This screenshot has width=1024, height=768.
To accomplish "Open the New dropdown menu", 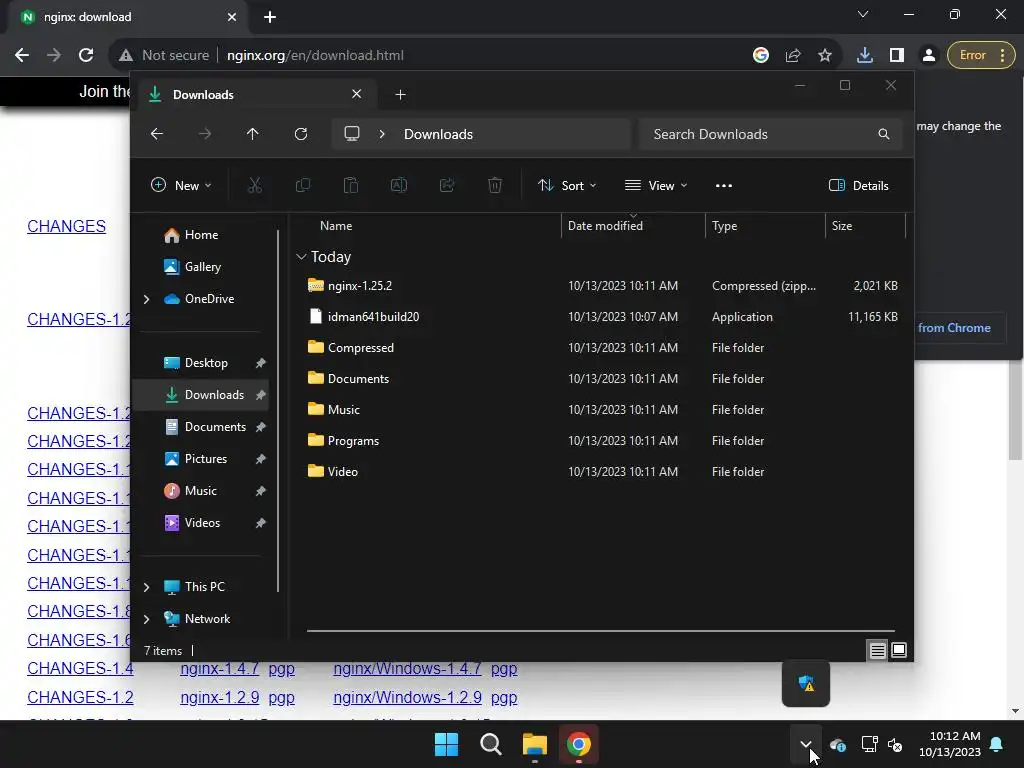I will coord(181,185).
